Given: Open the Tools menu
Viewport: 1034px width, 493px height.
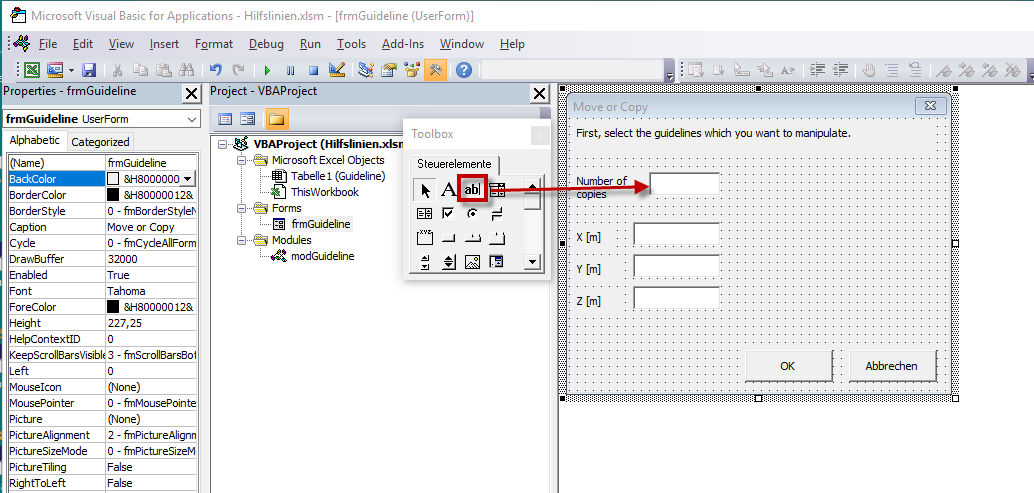Looking at the screenshot, I should 351,44.
